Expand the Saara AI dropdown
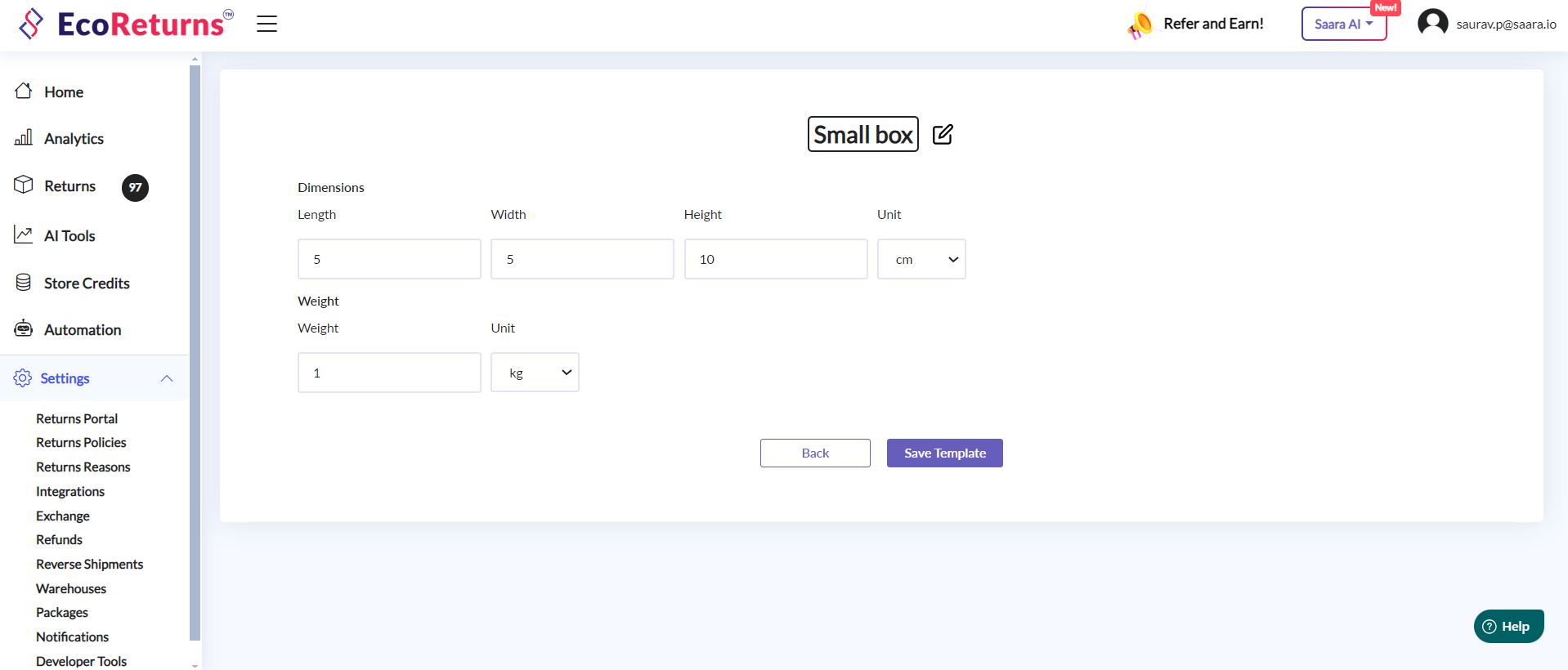Image resolution: width=1568 pixels, height=670 pixels. pos(1343,24)
